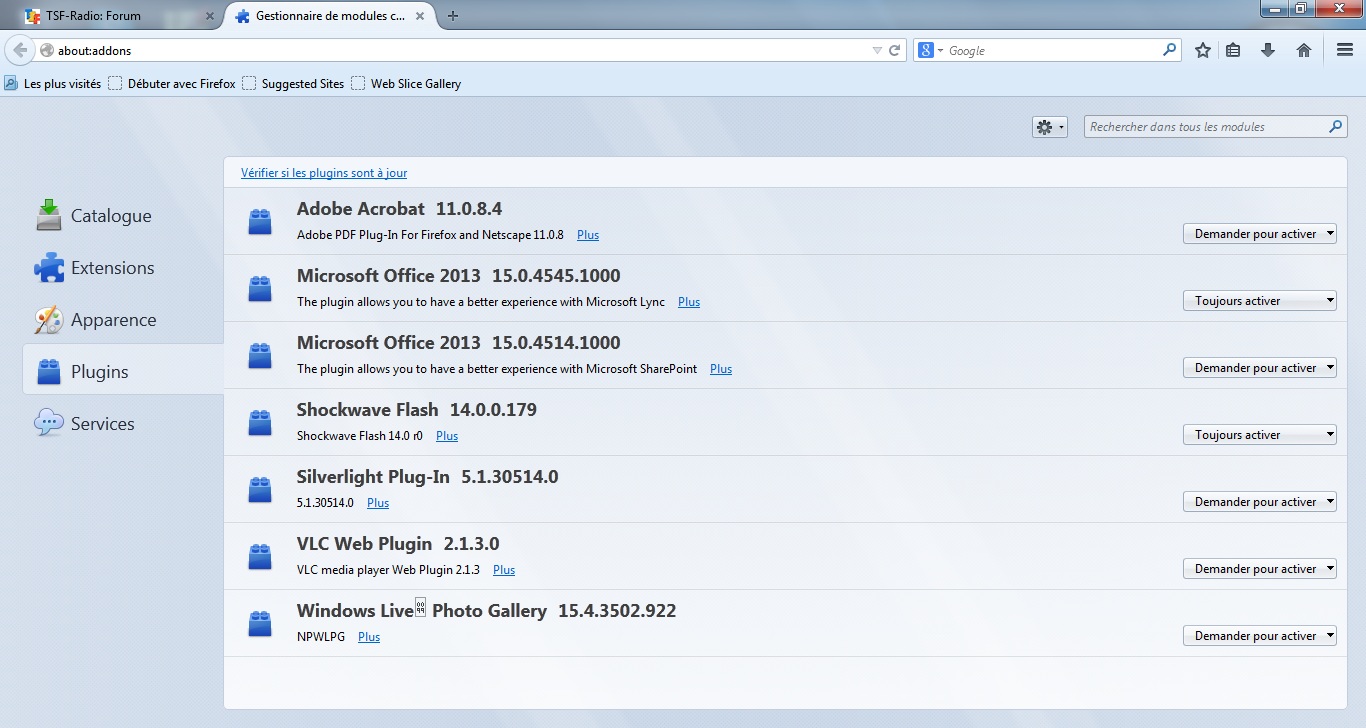Open Suggested Sites bookmark

pos(293,84)
